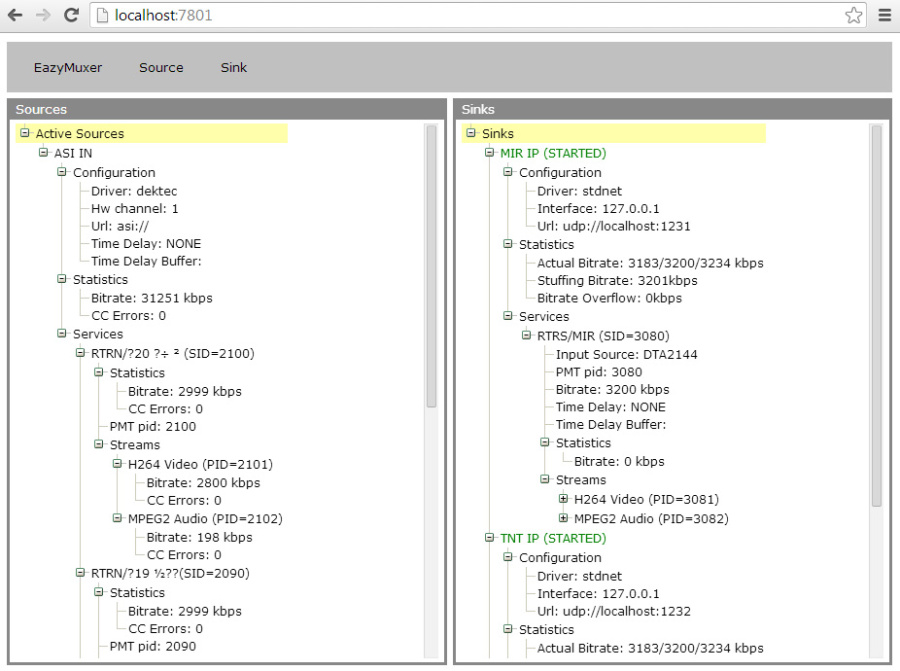
Task: Collapse MIR IP Configuration section
Action: [x=508, y=172]
